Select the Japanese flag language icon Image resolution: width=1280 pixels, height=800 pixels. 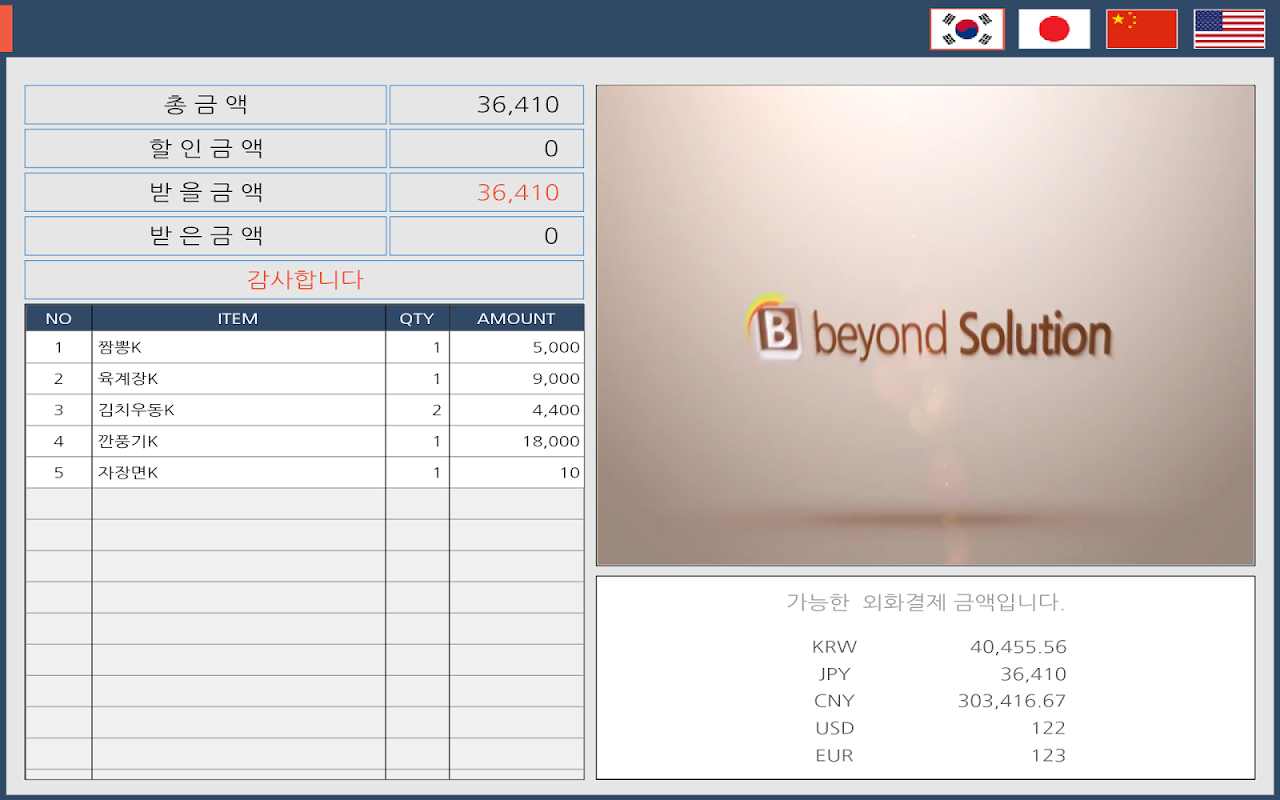(x=1054, y=29)
